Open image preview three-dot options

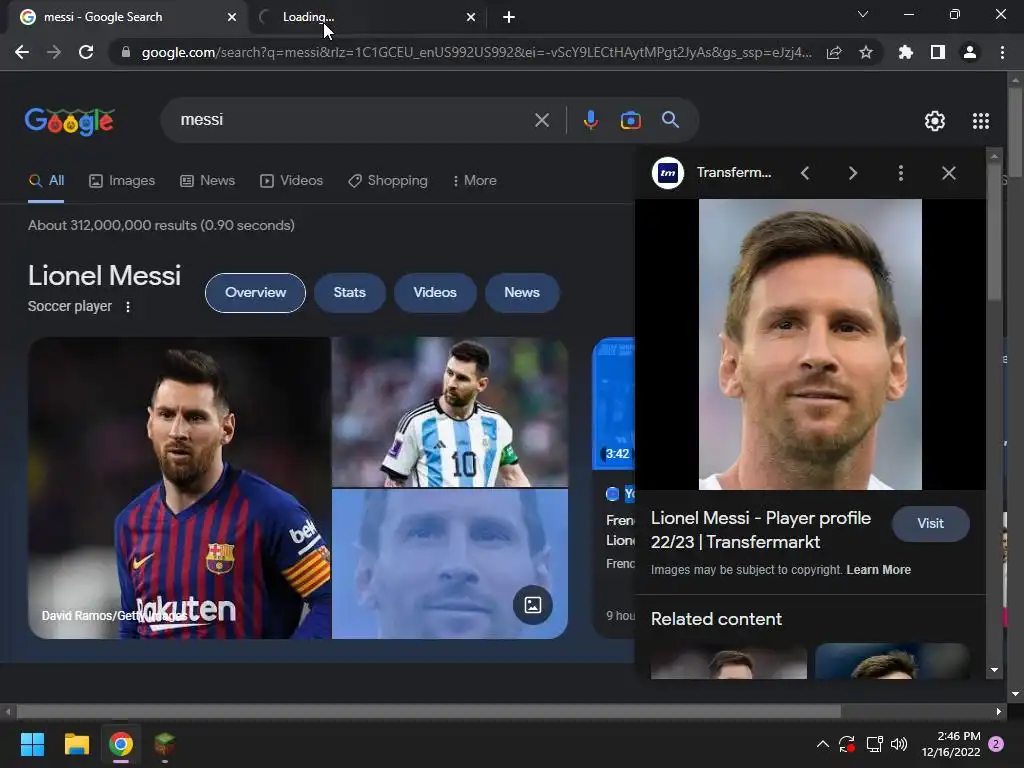pyautogui.click(x=901, y=173)
